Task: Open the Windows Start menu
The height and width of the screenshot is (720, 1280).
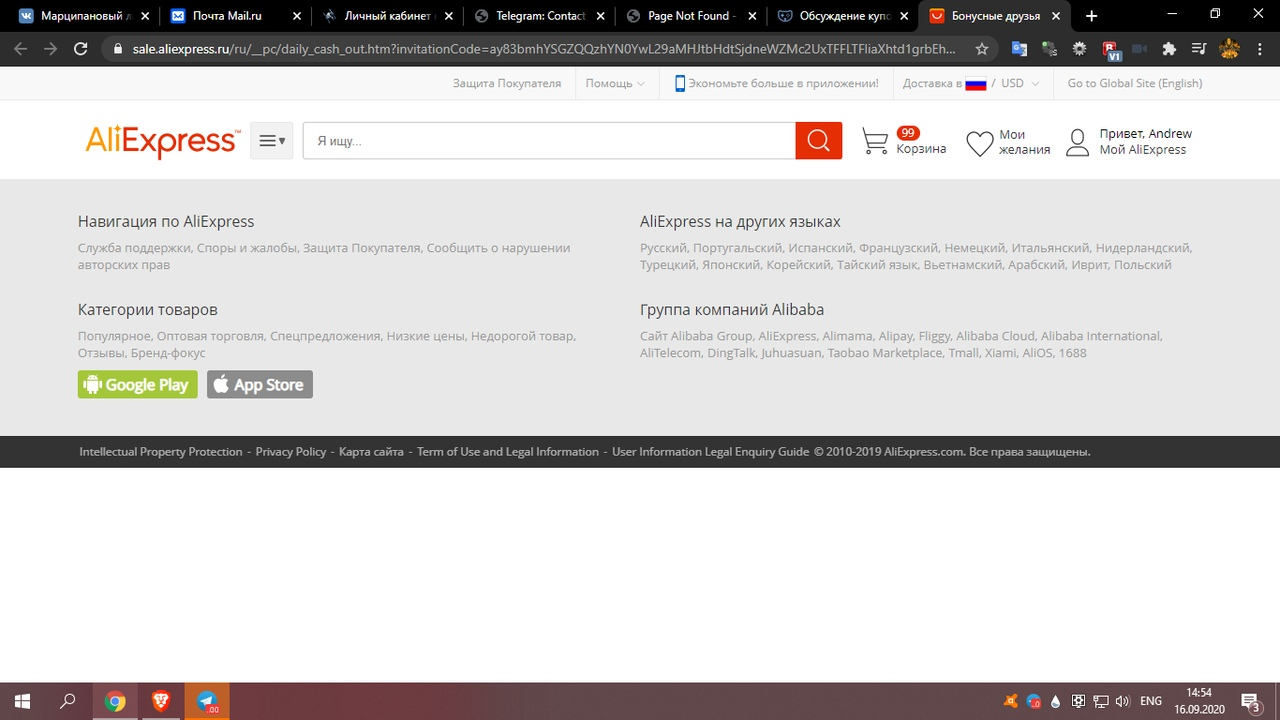Action: [22, 701]
